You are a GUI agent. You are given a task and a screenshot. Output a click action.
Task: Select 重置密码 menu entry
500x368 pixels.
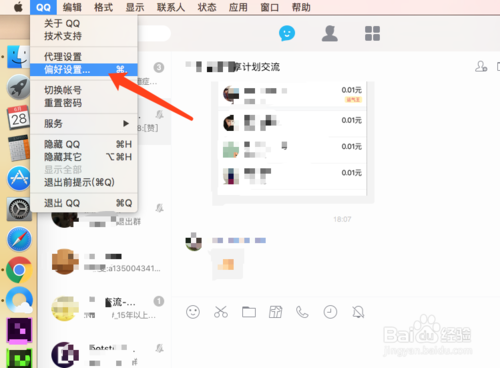[x=84, y=103]
